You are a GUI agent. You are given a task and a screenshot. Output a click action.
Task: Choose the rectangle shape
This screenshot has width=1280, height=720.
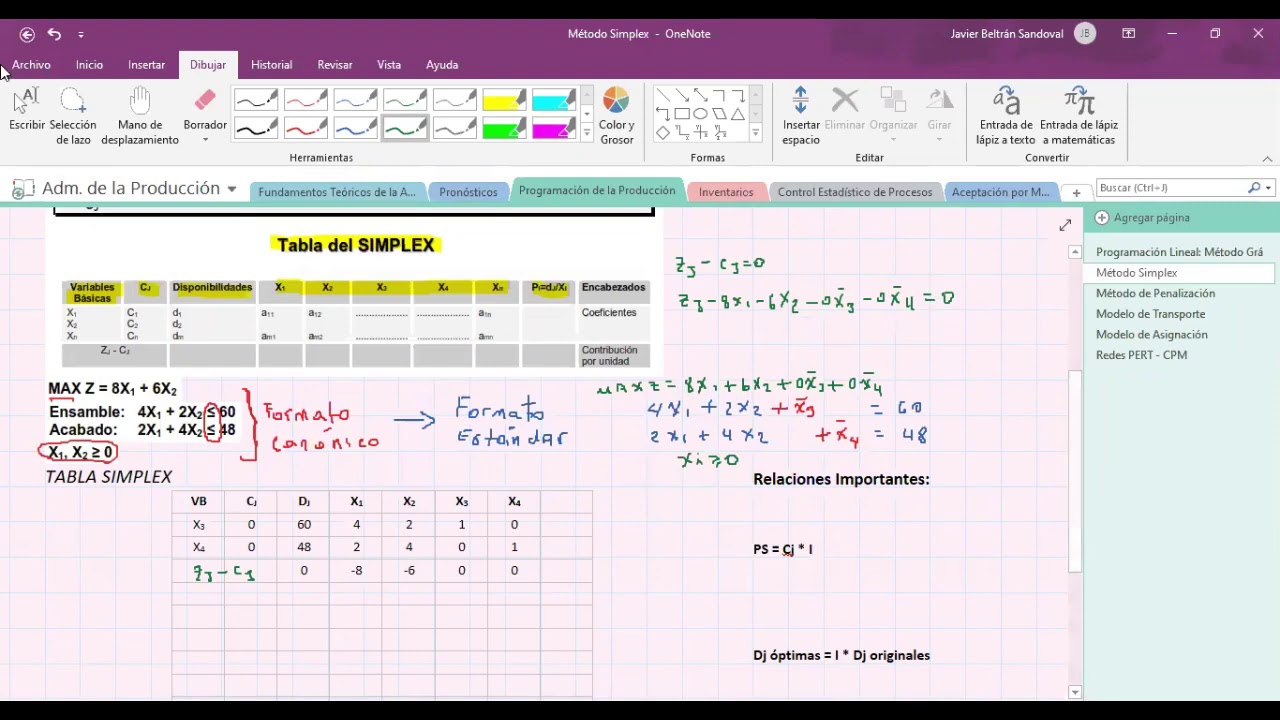pos(681,114)
